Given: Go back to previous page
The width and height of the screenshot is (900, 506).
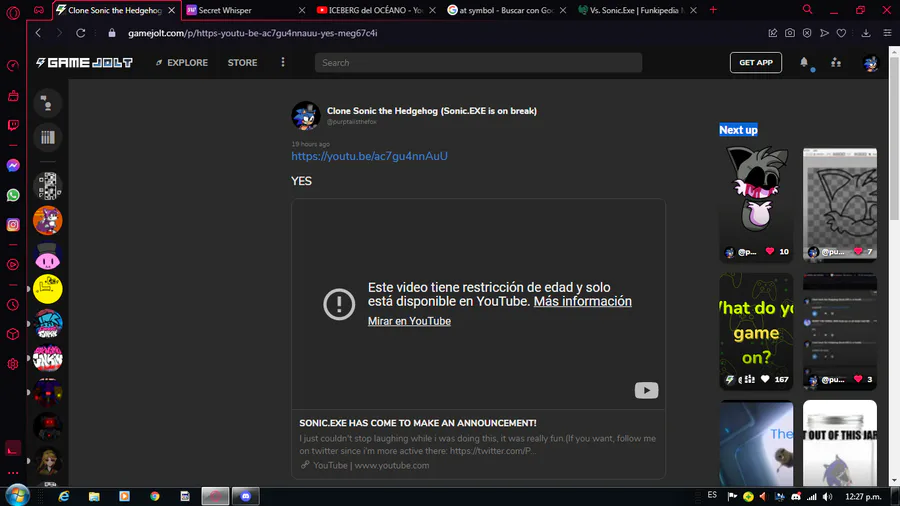Looking at the screenshot, I should click(x=38, y=33).
